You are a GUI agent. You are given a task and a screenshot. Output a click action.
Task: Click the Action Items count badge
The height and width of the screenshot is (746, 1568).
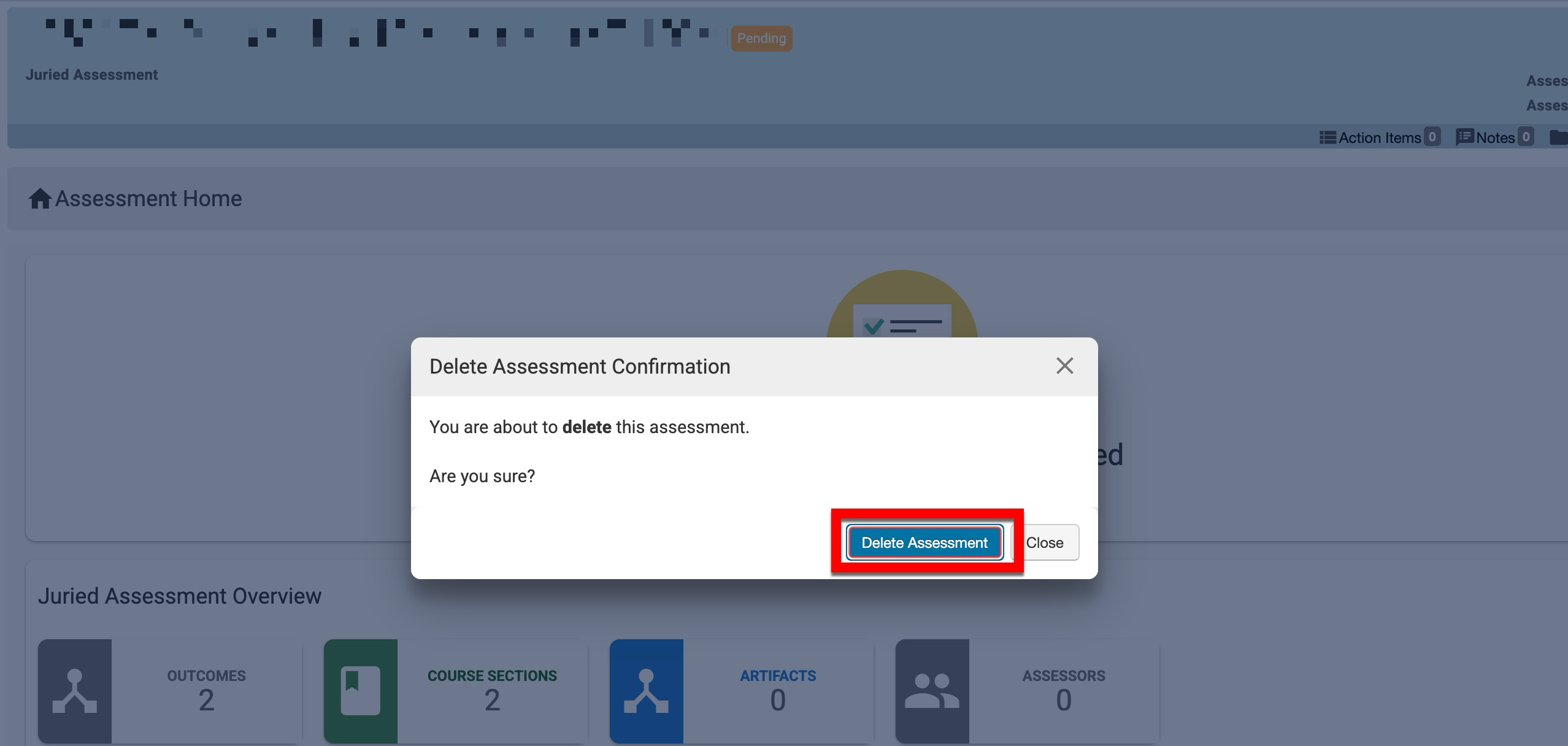click(1432, 137)
